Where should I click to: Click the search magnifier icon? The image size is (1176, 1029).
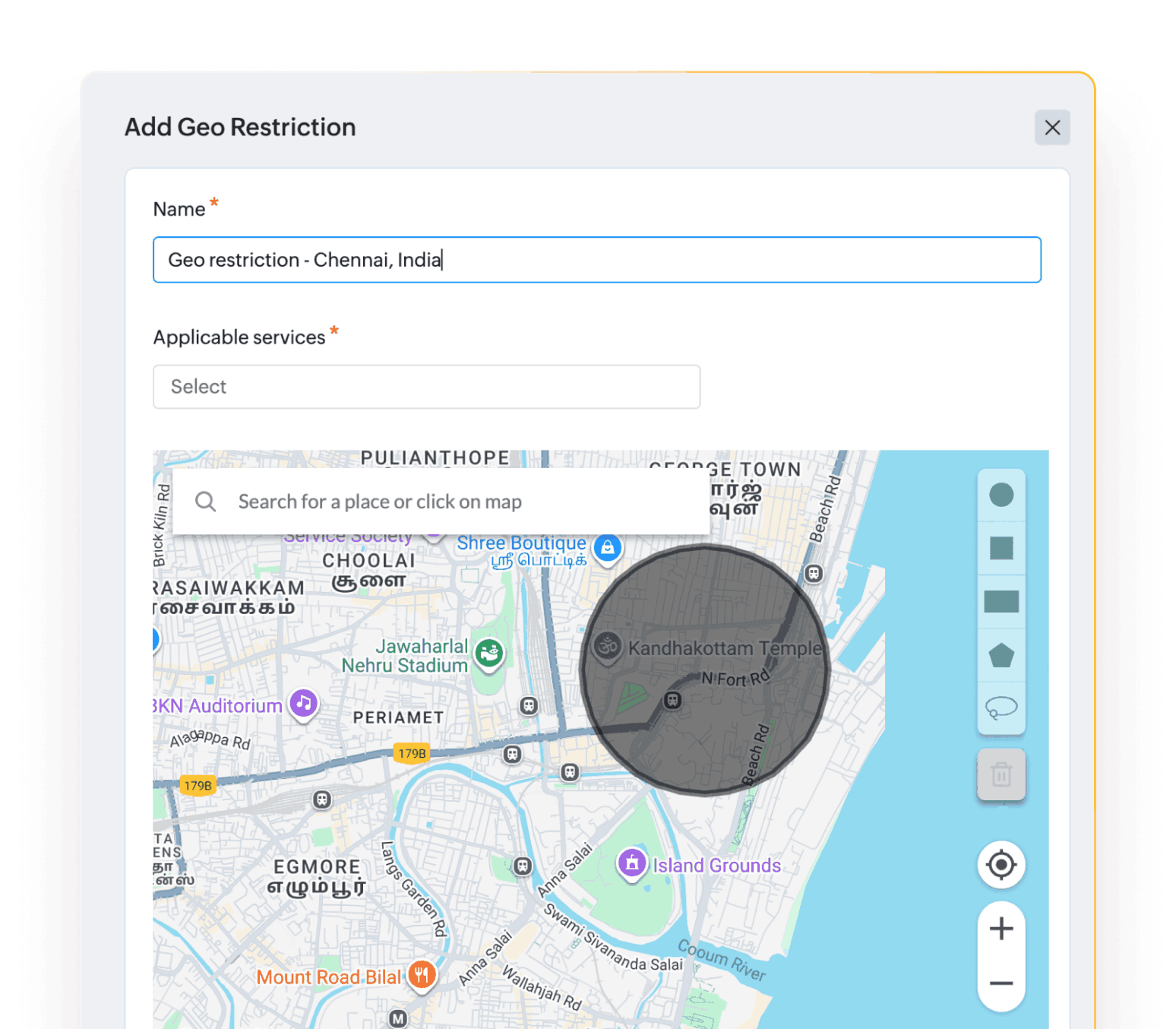tap(205, 502)
